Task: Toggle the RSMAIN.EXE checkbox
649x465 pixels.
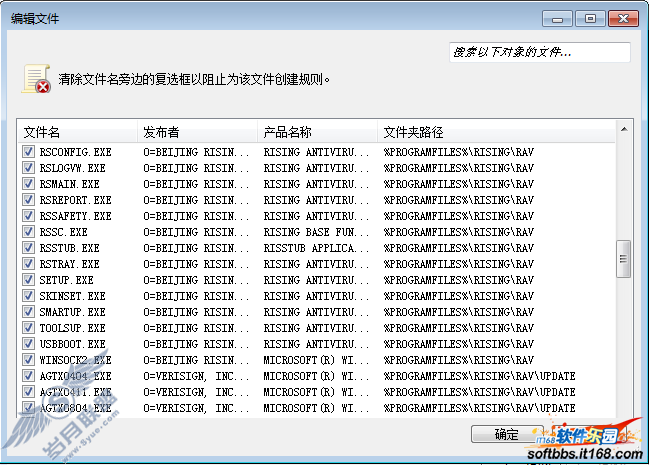Action: tap(28, 184)
